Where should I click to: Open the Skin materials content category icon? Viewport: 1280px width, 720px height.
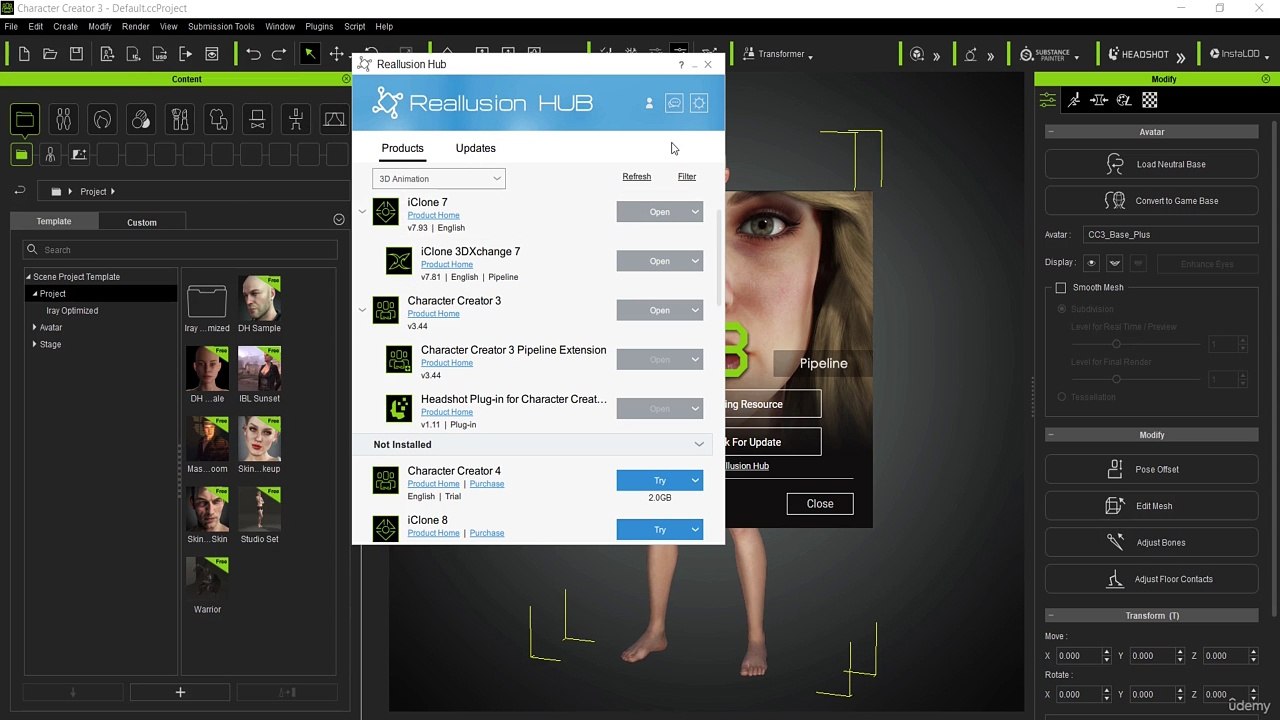click(141, 120)
